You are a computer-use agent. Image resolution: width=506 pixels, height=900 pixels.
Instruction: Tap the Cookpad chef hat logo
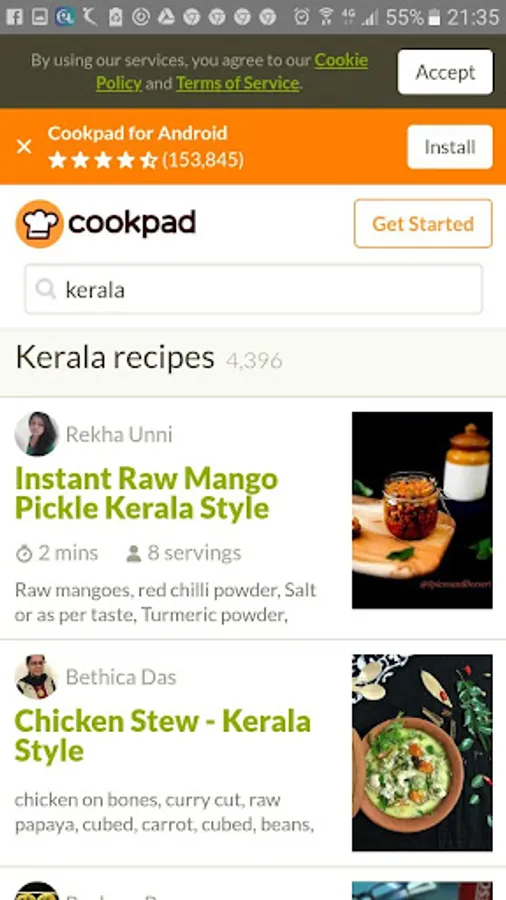click(x=40, y=224)
